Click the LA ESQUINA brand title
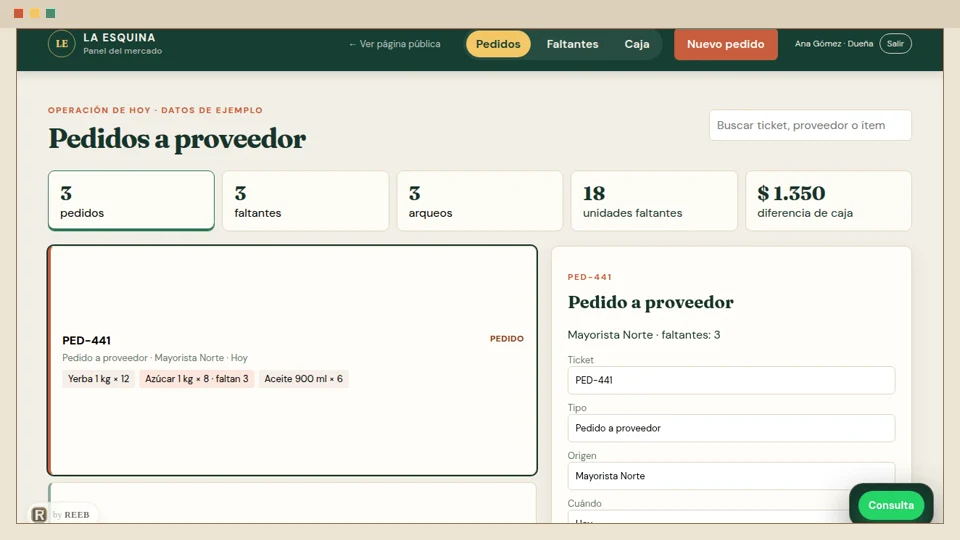Screen dimensions: 960x540 click(x=119, y=37)
